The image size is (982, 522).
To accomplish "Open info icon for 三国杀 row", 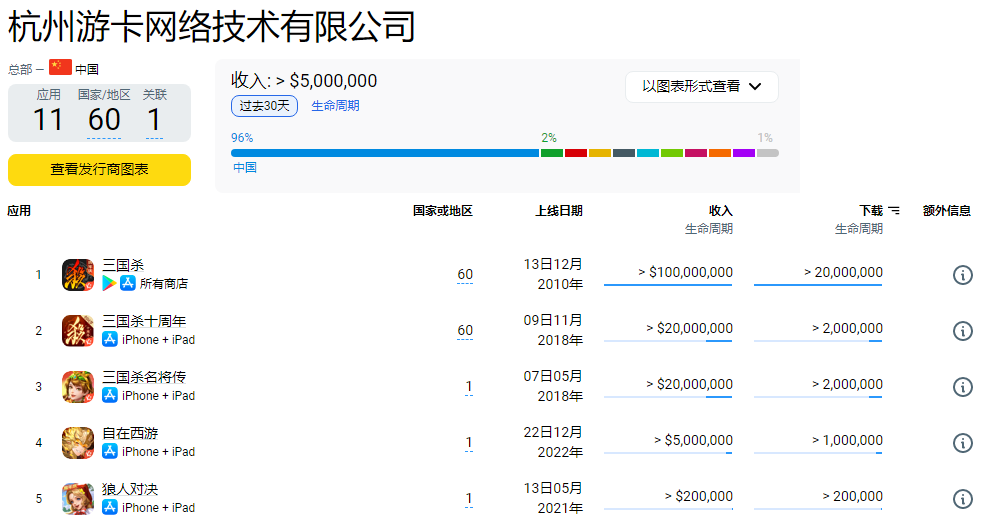I will click(x=962, y=274).
